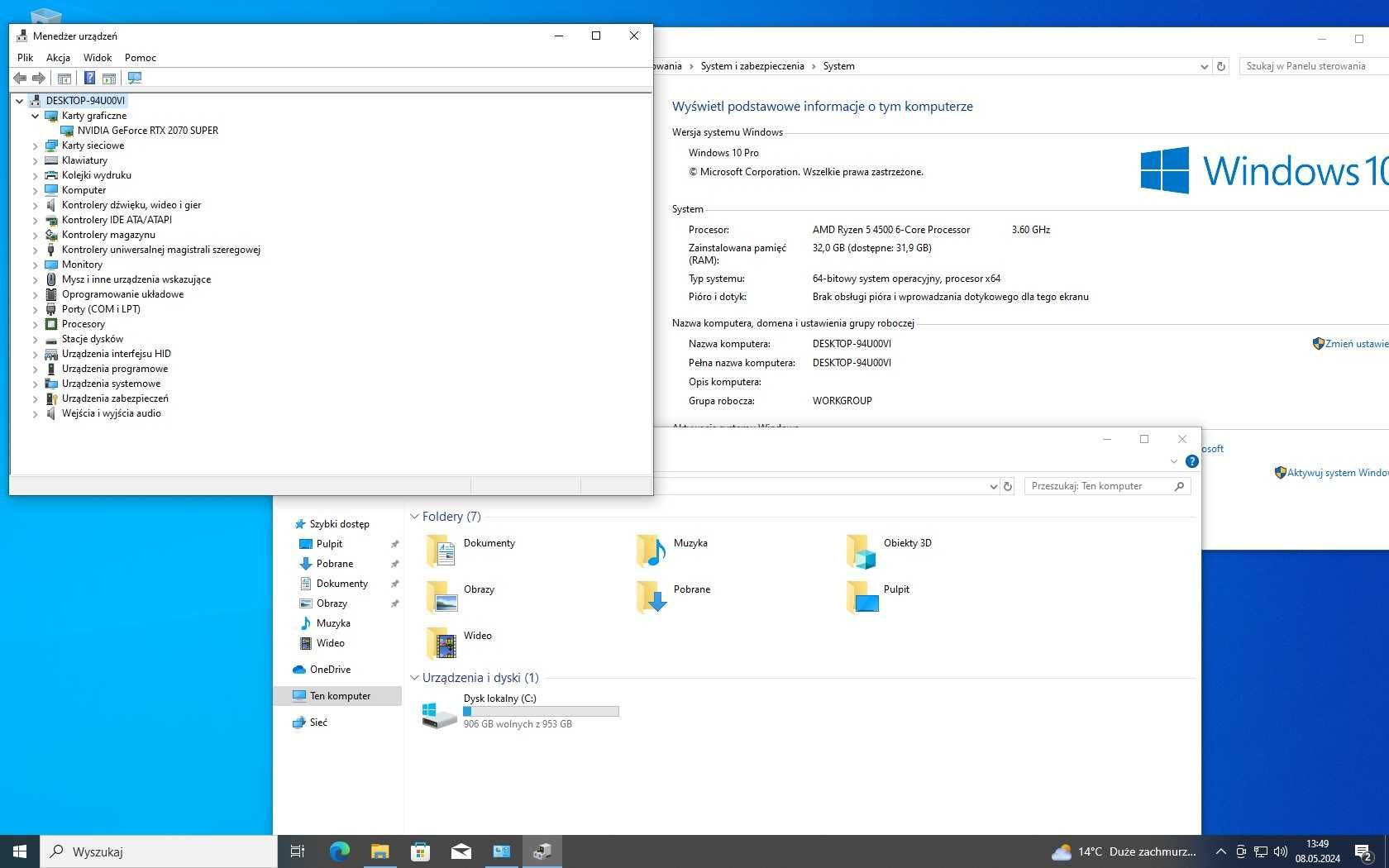Open the Widok menu in Device Manager
Image resolution: width=1389 pixels, height=868 pixels.
tap(98, 57)
